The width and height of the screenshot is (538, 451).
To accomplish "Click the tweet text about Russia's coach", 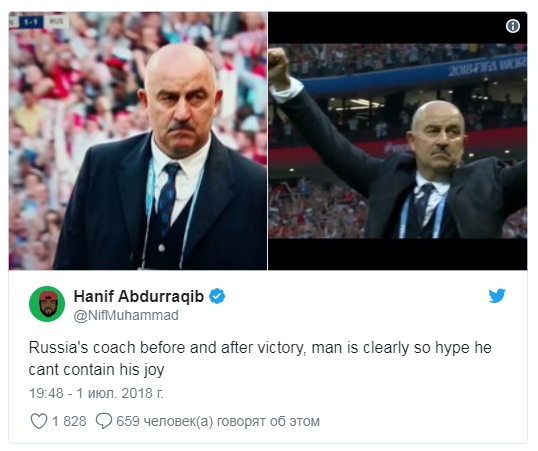I will (260, 358).
